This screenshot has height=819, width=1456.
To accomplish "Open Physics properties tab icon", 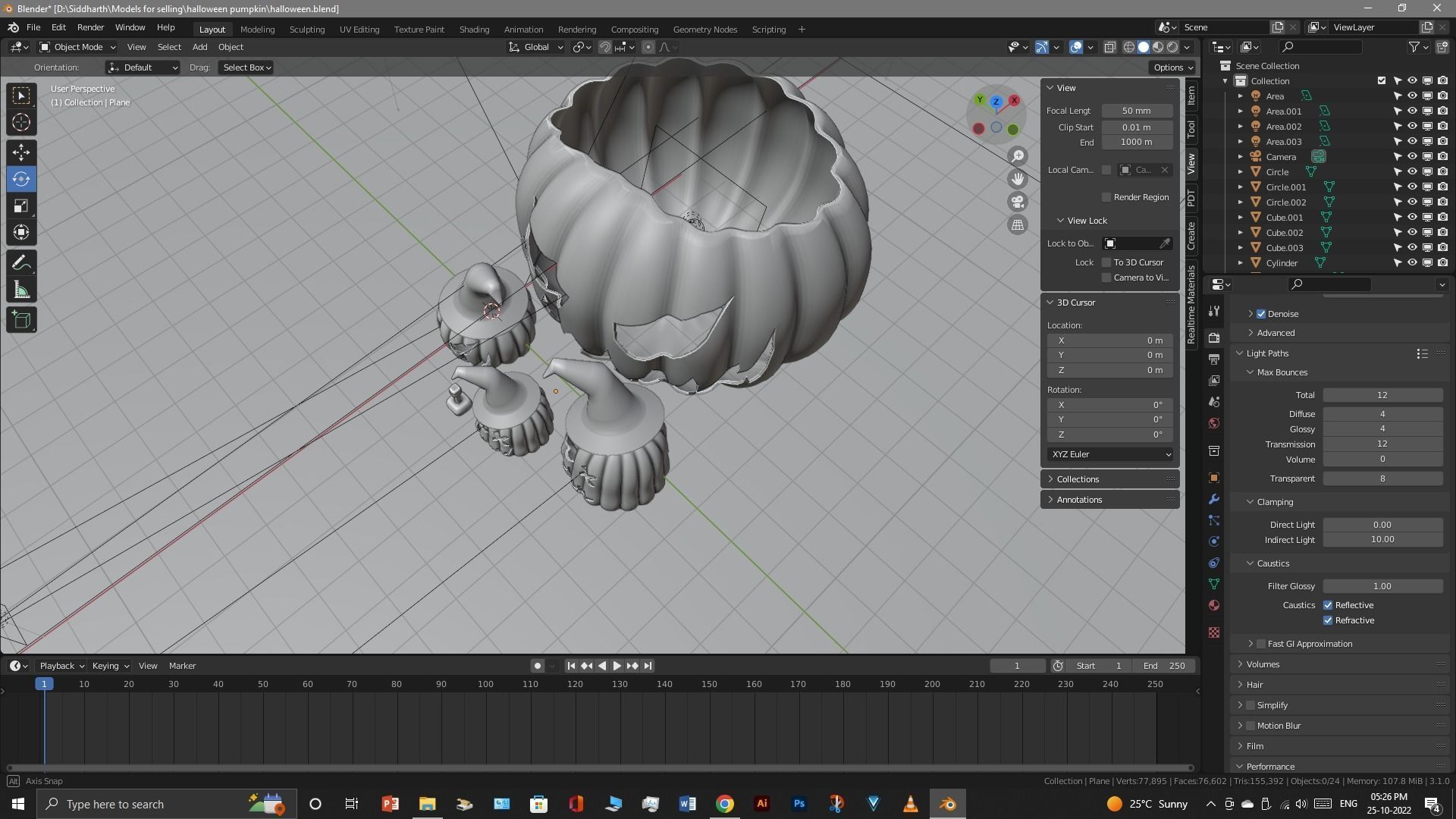I will (1214, 541).
